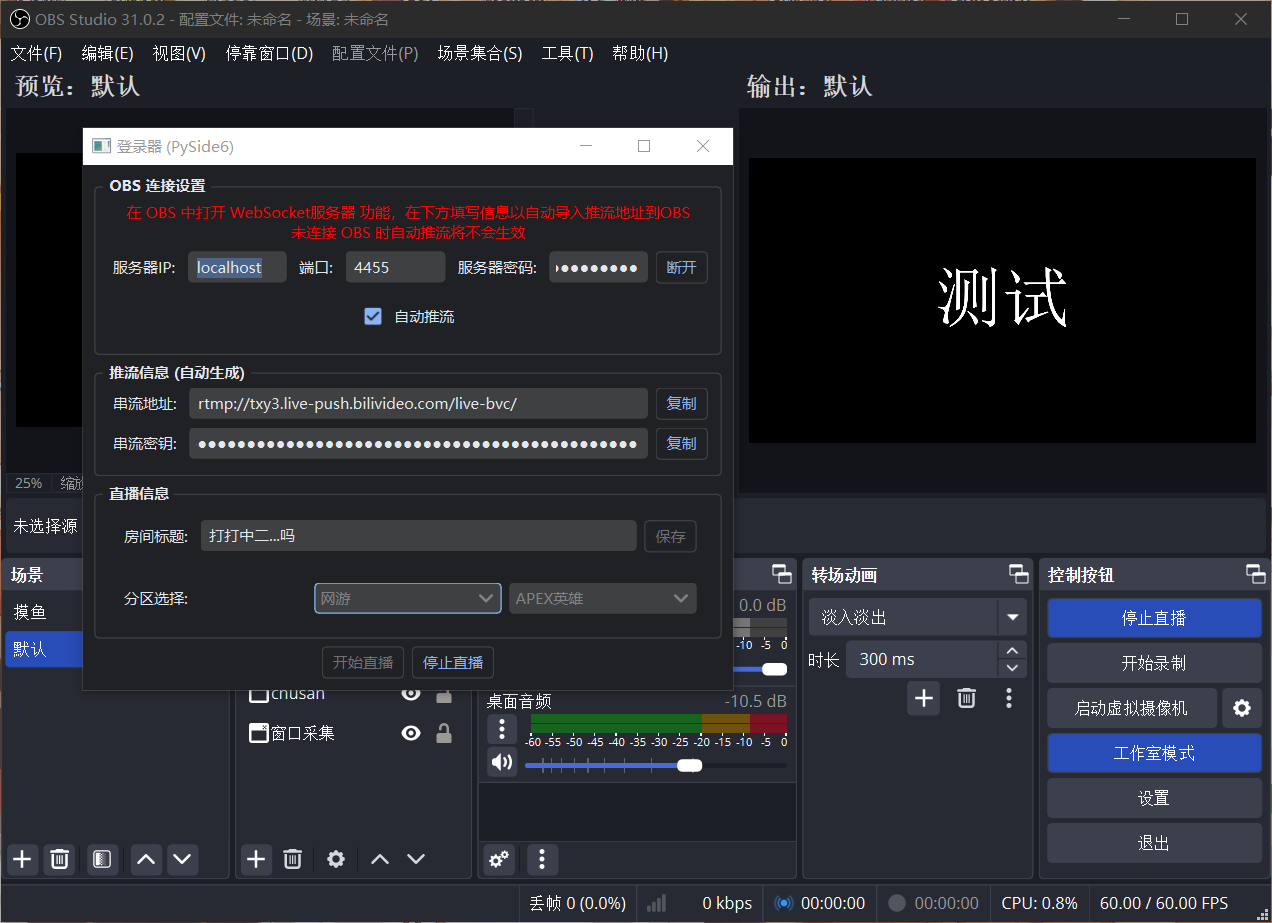The width and height of the screenshot is (1272, 923).
Task: Copy the 串流地址 with 复制 button
Action: [682, 403]
